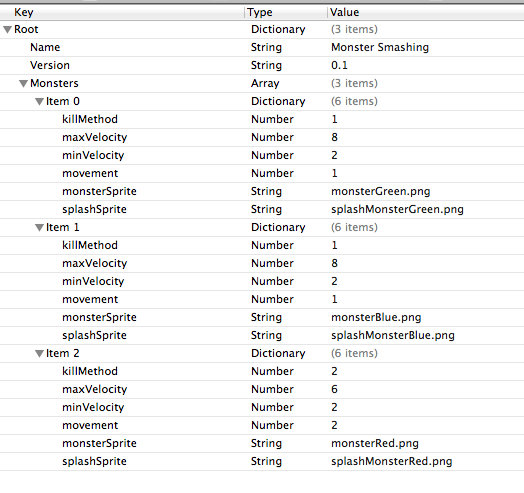The width and height of the screenshot is (524, 493).
Task: Select the Version key row
Action: pos(262,66)
